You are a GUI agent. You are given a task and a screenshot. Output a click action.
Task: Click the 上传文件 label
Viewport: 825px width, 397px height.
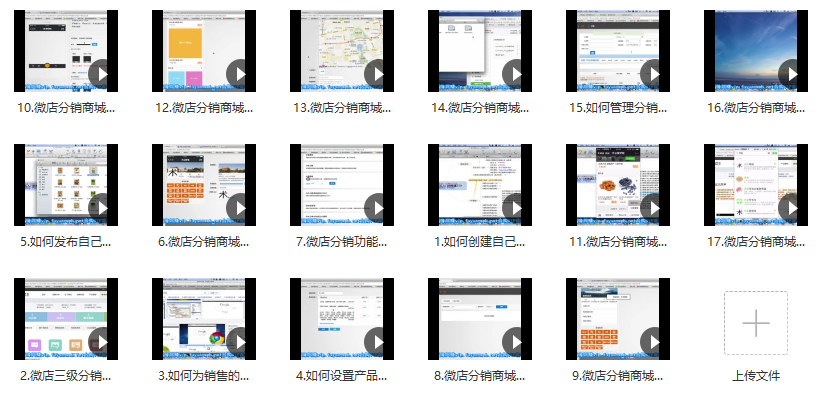756,376
